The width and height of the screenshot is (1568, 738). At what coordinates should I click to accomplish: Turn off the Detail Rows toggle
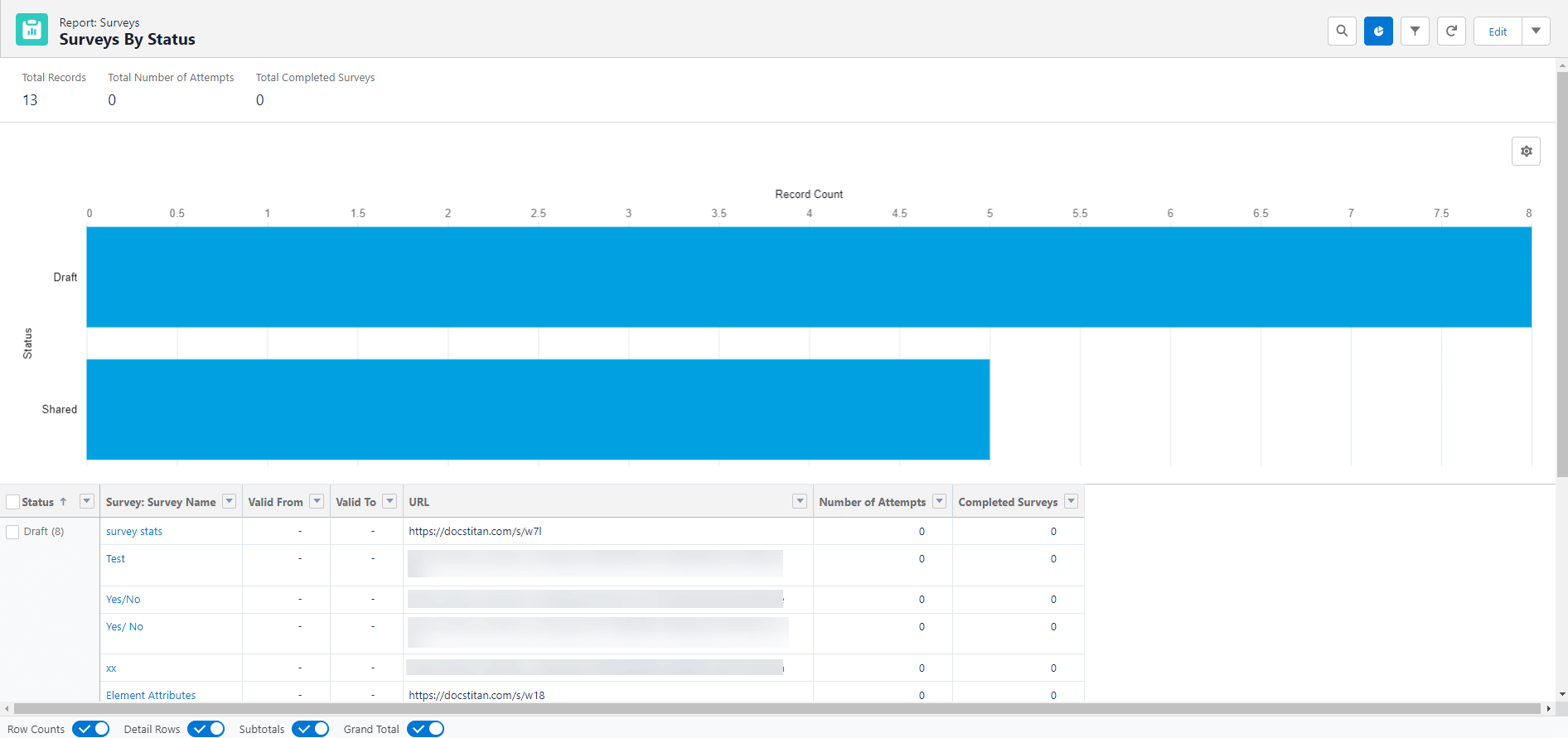pyautogui.click(x=206, y=729)
